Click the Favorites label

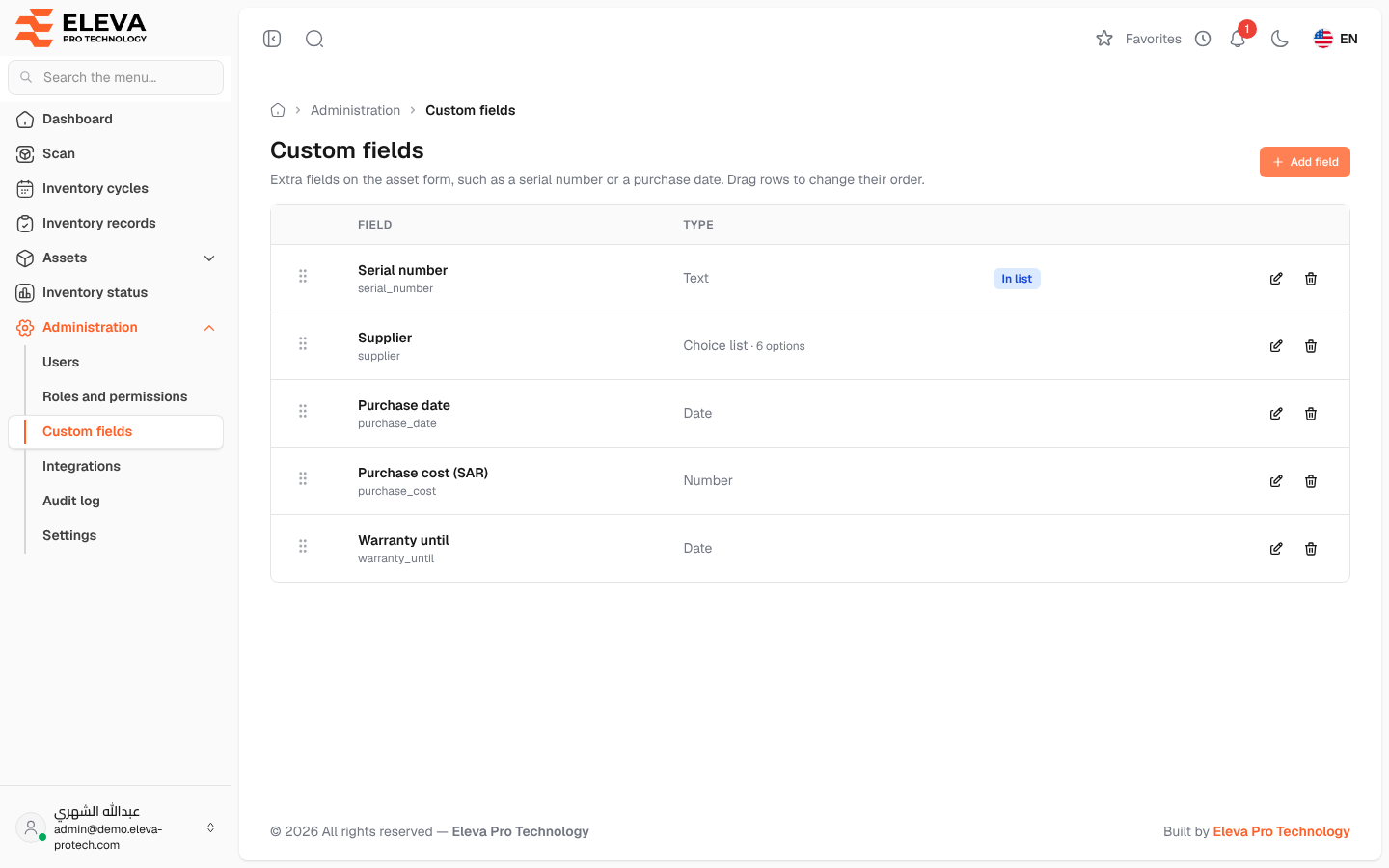click(1153, 39)
